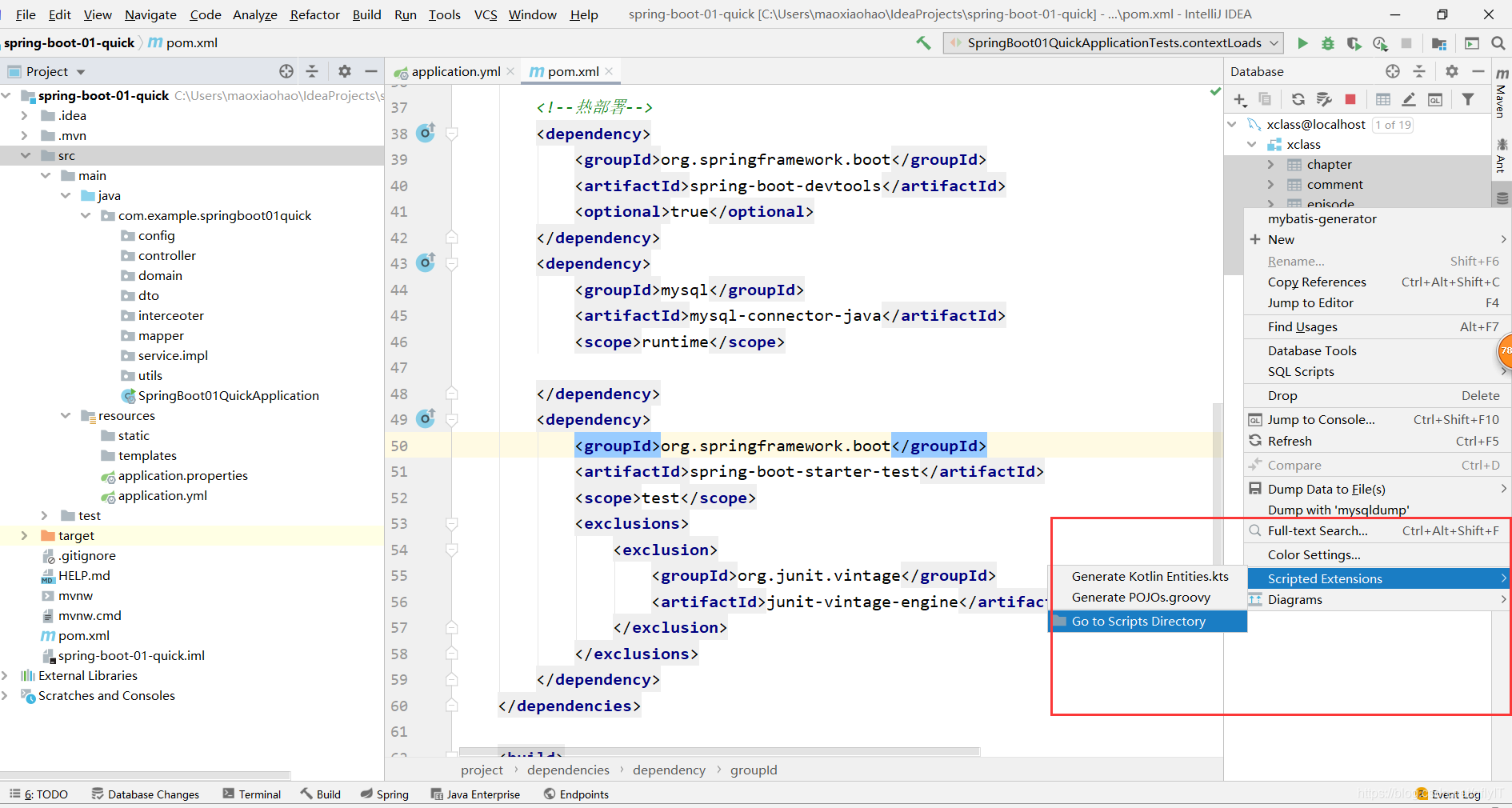Image resolution: width=1512 pixels, height=808 pixels.
Task: Close the pom.xml editor tab
Action: [x=609, y=71]
